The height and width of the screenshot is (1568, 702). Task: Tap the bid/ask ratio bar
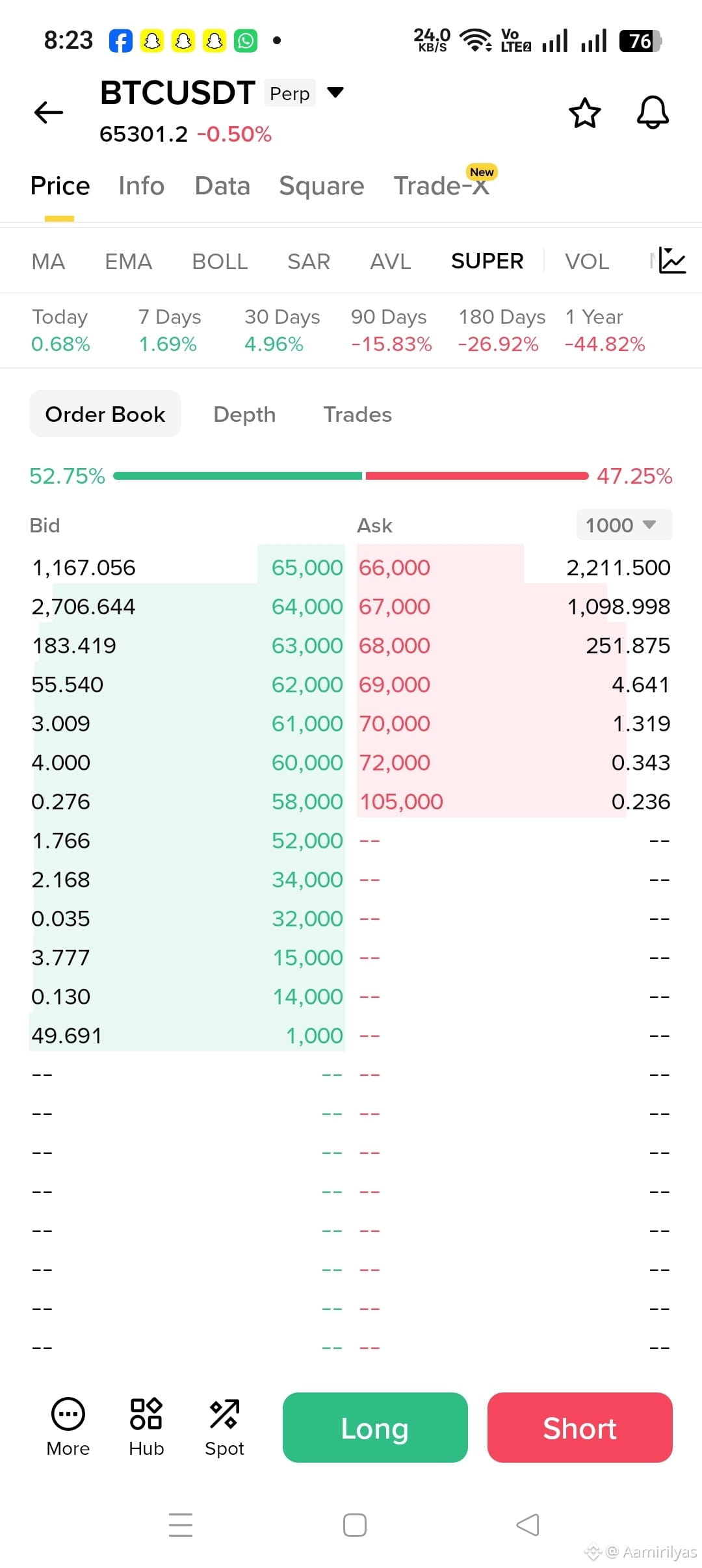pos(351,476)
